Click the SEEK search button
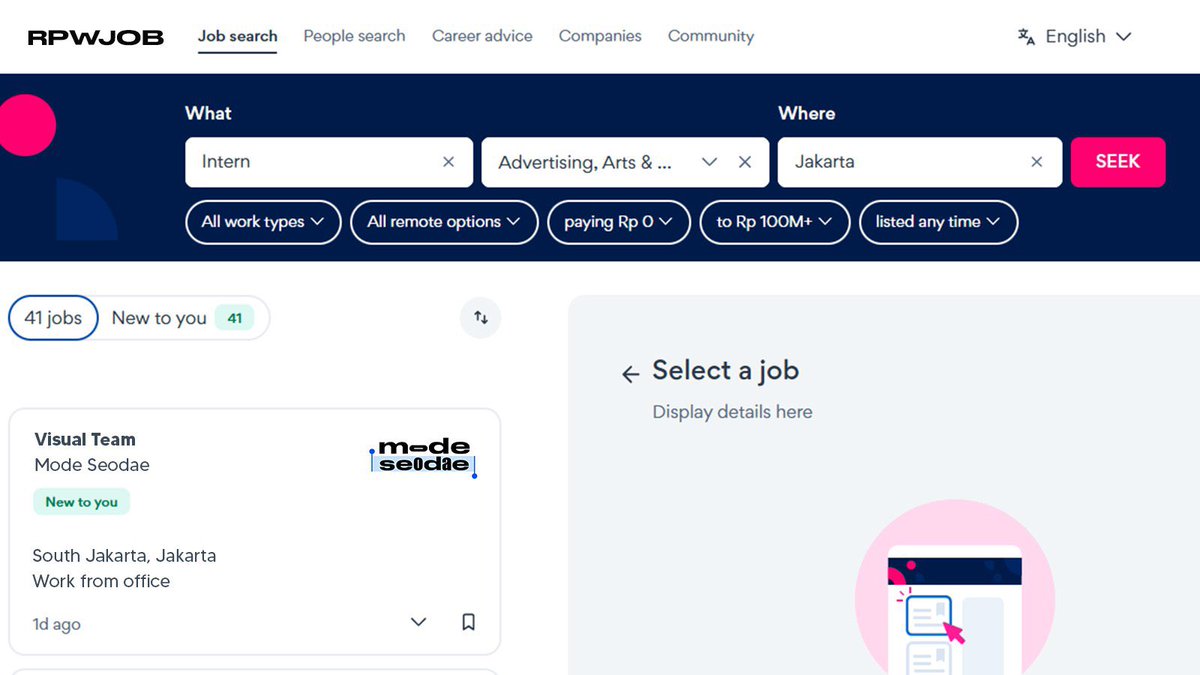Image resolution: width=1200 pixels, height=675 pixels. (x=1118, y=162)
